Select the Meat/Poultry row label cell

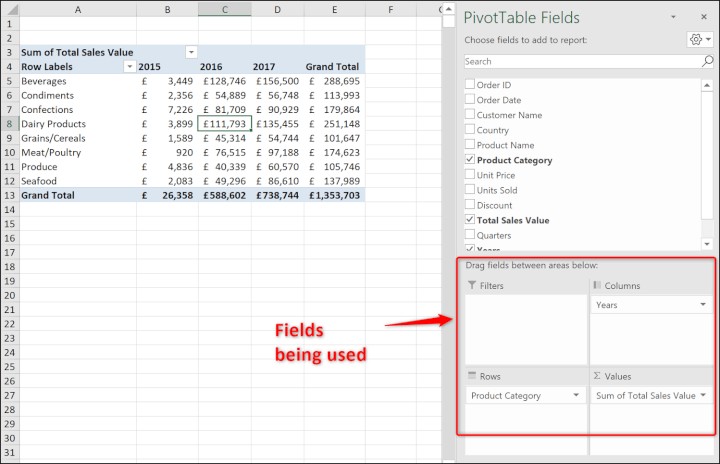[x=78, y=152]
